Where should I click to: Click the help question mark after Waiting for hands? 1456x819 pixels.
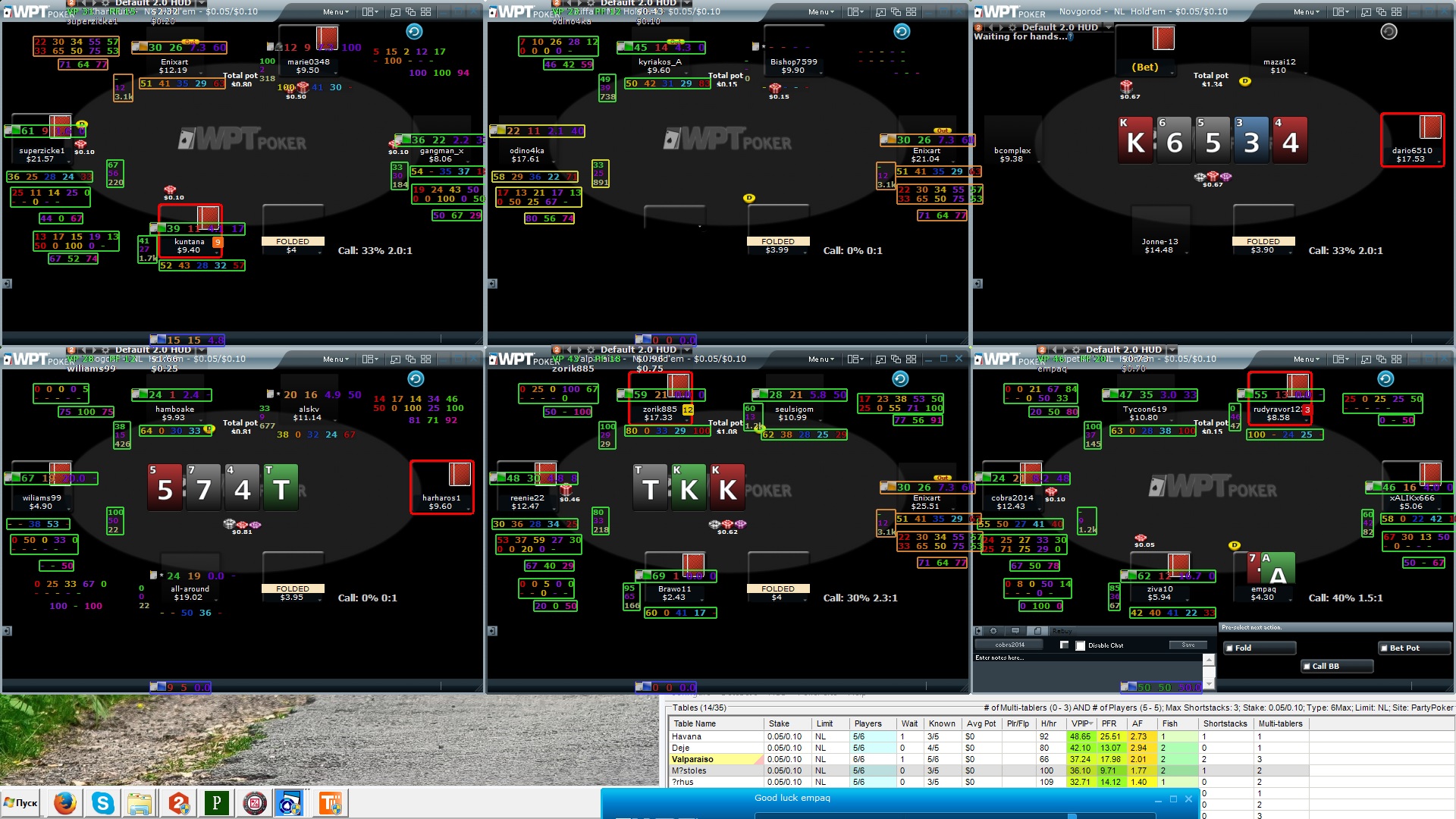click(1070, 36)
